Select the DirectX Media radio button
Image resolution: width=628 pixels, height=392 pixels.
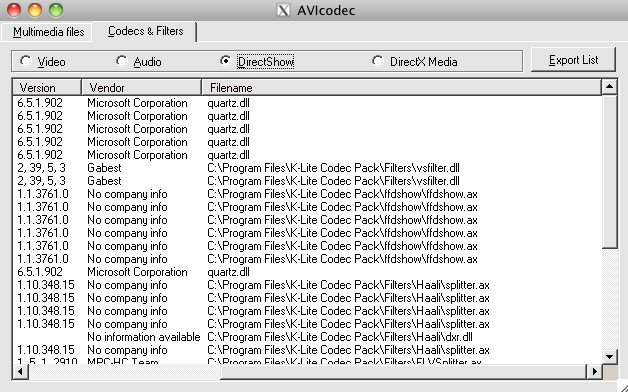[x=415, y=62]
